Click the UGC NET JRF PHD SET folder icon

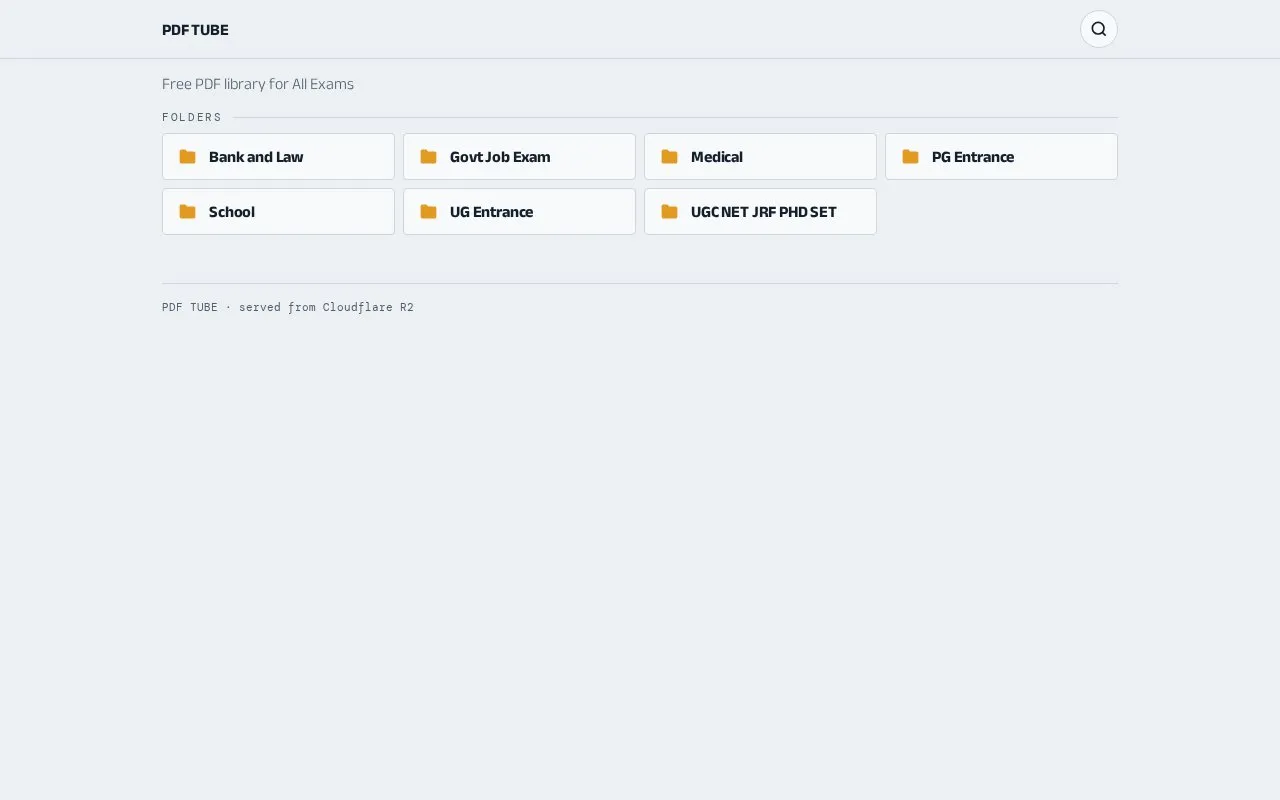[669, 212]
